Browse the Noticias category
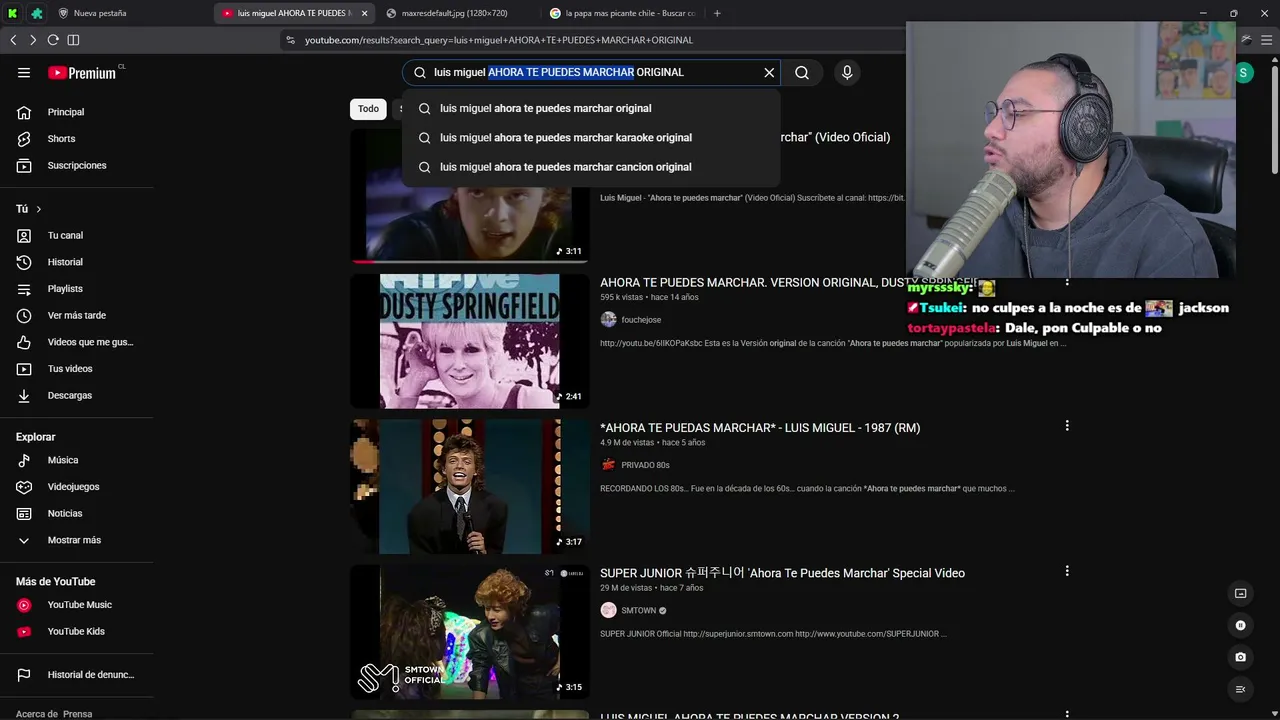1280x720 pixels. click(77, 513)
